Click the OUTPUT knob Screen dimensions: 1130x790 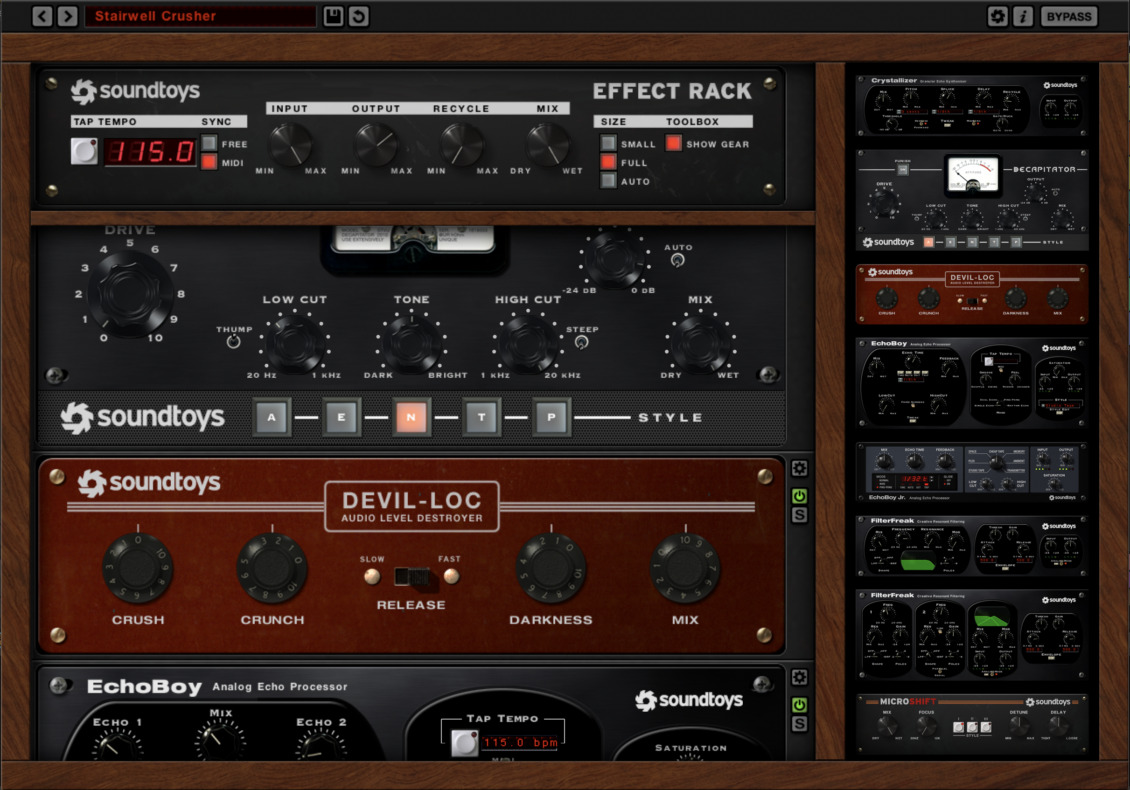pyautogui.click(x=375, y=144)
